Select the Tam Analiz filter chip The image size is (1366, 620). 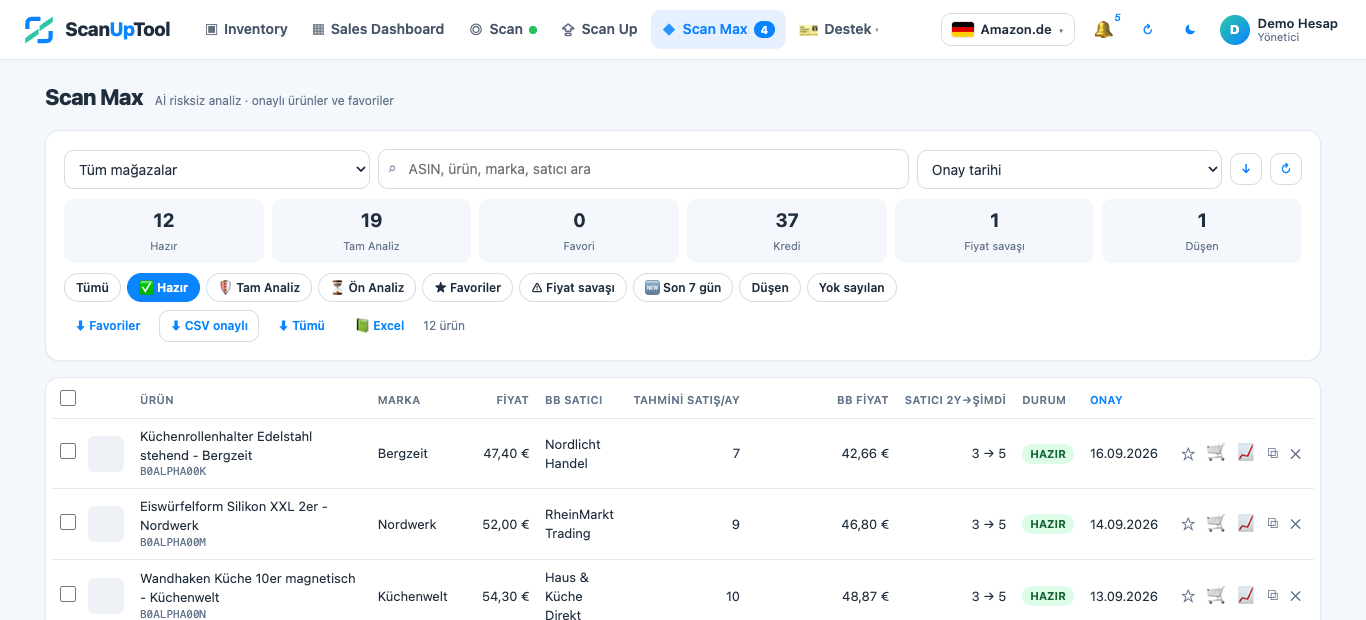pyautogui.click(x=259, y=288)
